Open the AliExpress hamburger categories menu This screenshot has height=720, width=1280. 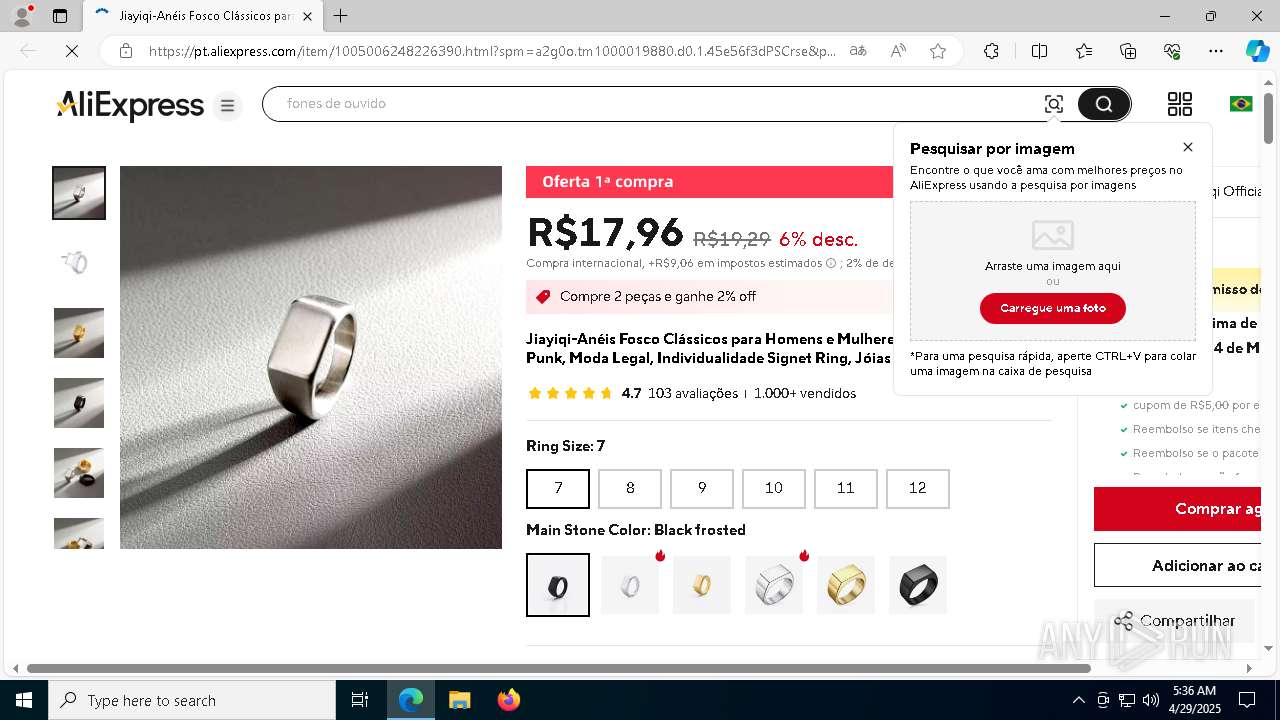click(227, 105)
